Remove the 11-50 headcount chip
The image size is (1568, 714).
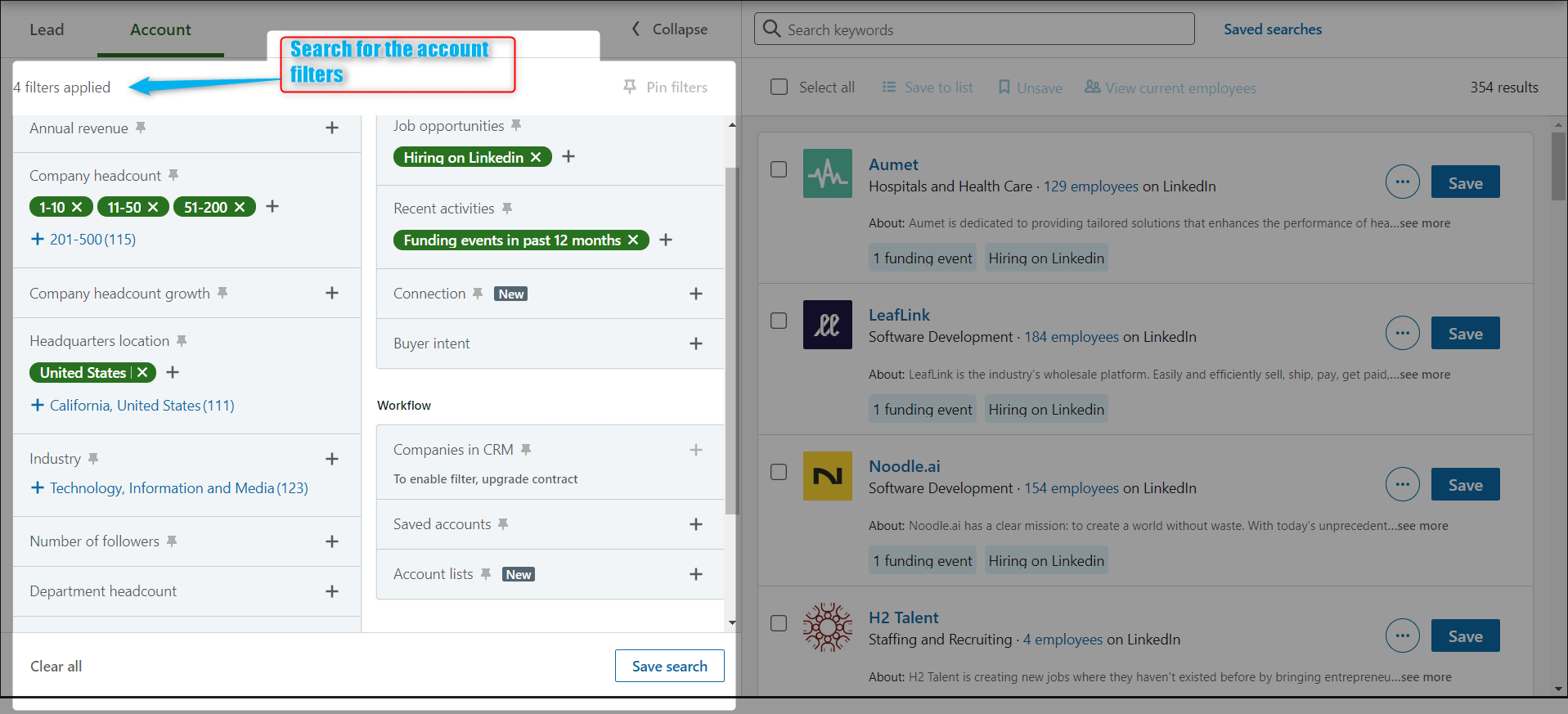(x=153, y=207)
